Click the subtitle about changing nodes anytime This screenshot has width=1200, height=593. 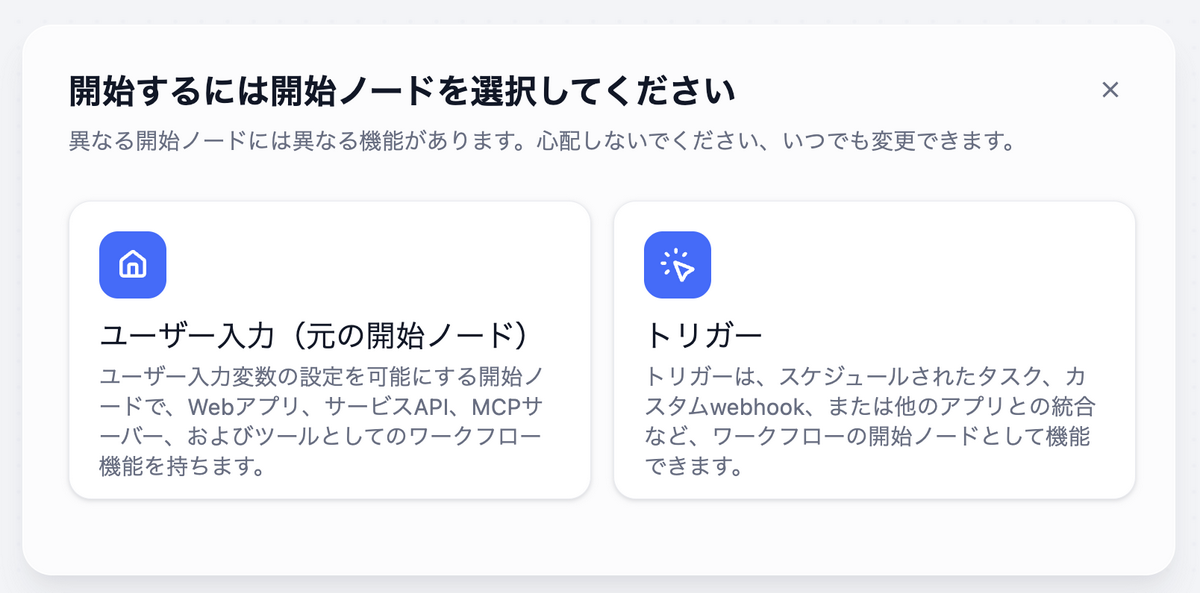coord(540,141)
